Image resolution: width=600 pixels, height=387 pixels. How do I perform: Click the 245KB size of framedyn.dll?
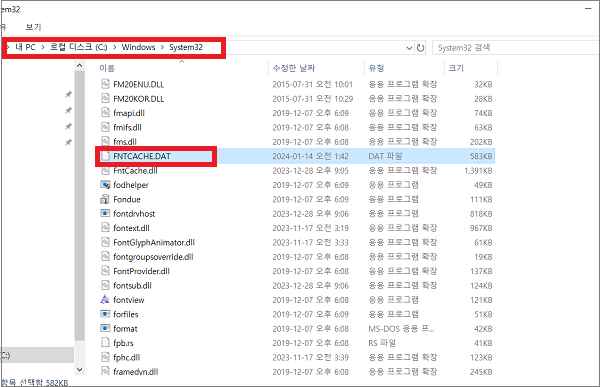pyautogui.click(x=481, y=372)
